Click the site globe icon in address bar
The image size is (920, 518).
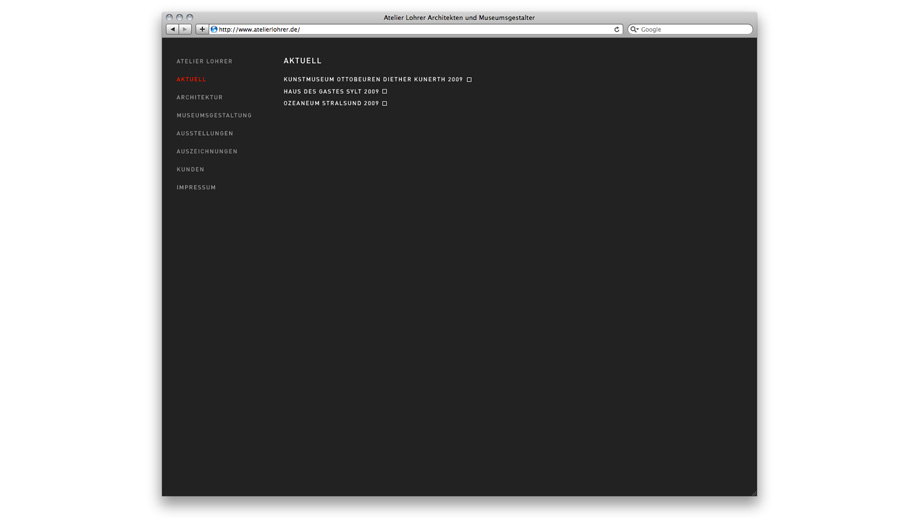point(214,30)
